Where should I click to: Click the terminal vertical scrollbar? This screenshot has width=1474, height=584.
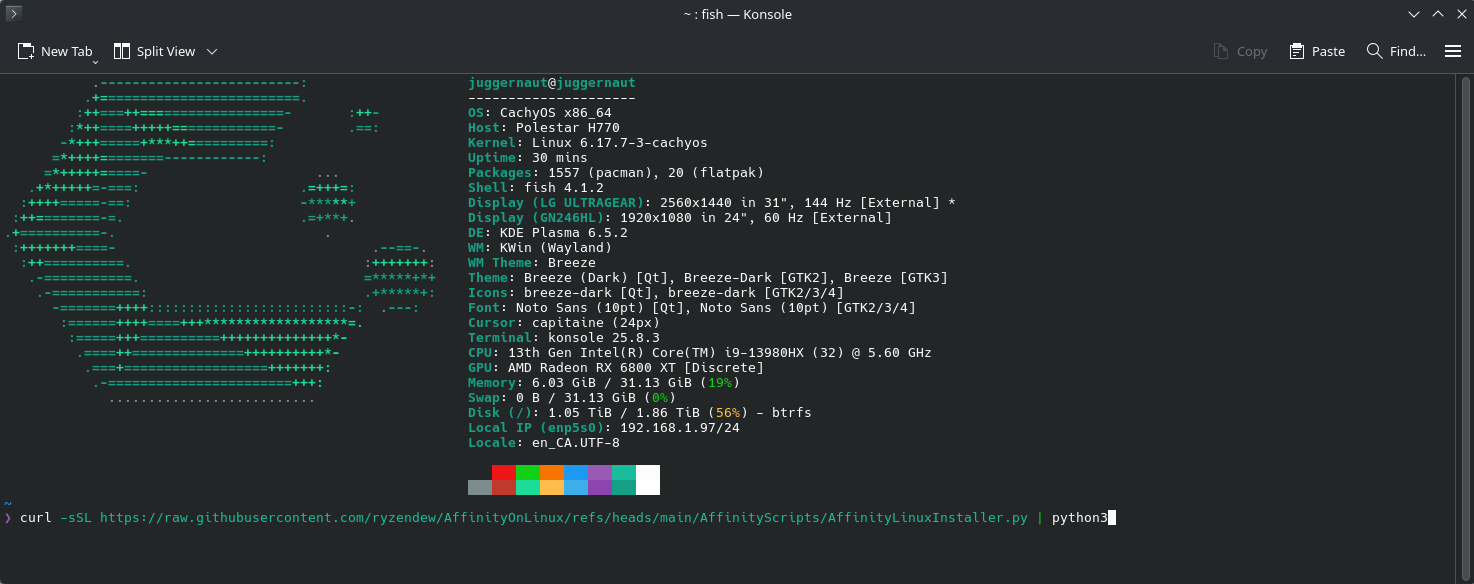[x=1464, y=328]
